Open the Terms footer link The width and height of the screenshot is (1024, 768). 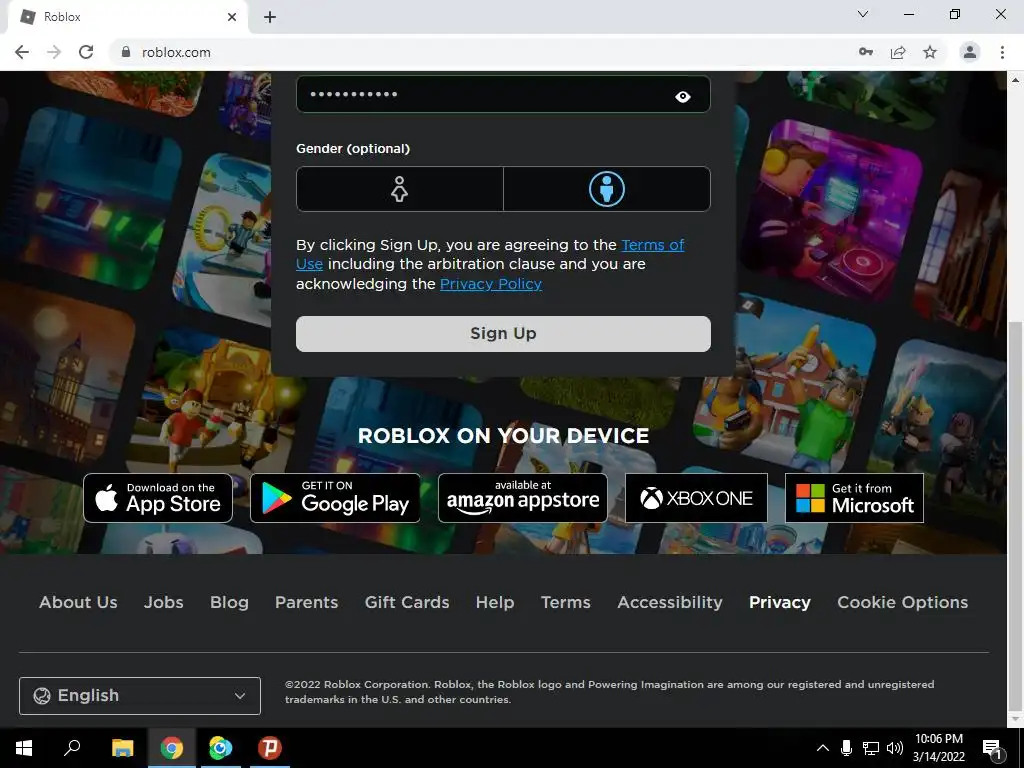(566, 602)
